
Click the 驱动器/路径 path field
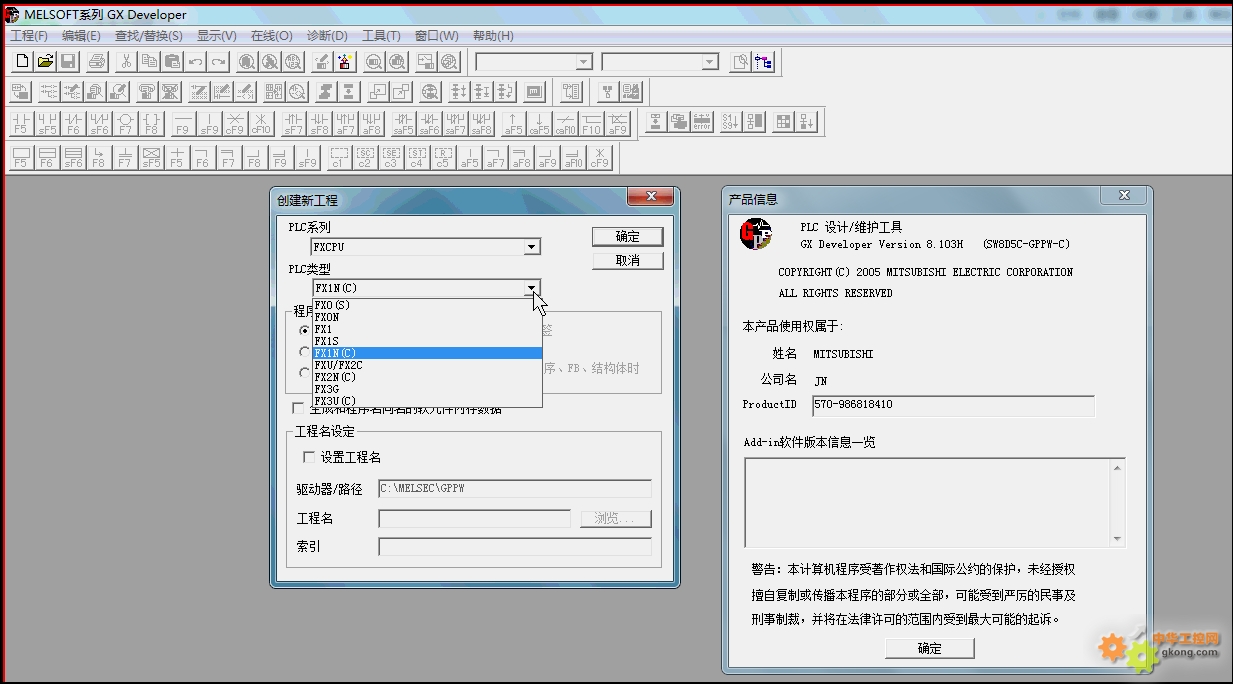pyautogui.click(x=515, y=489)
